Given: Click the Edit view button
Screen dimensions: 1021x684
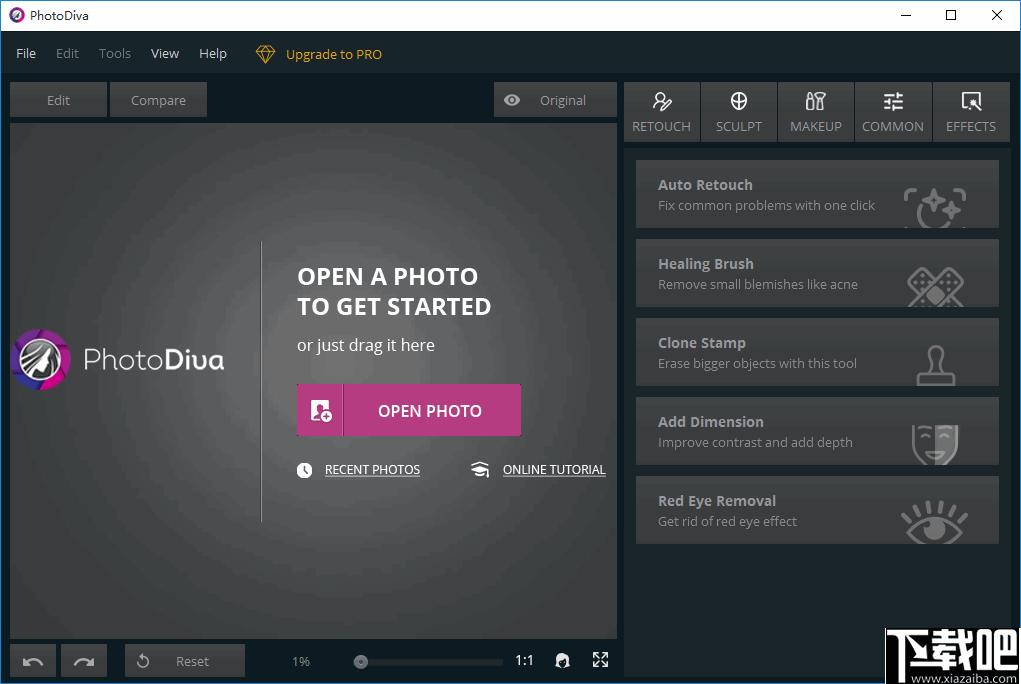Looking at the screenshot, I should pos(59,100).
